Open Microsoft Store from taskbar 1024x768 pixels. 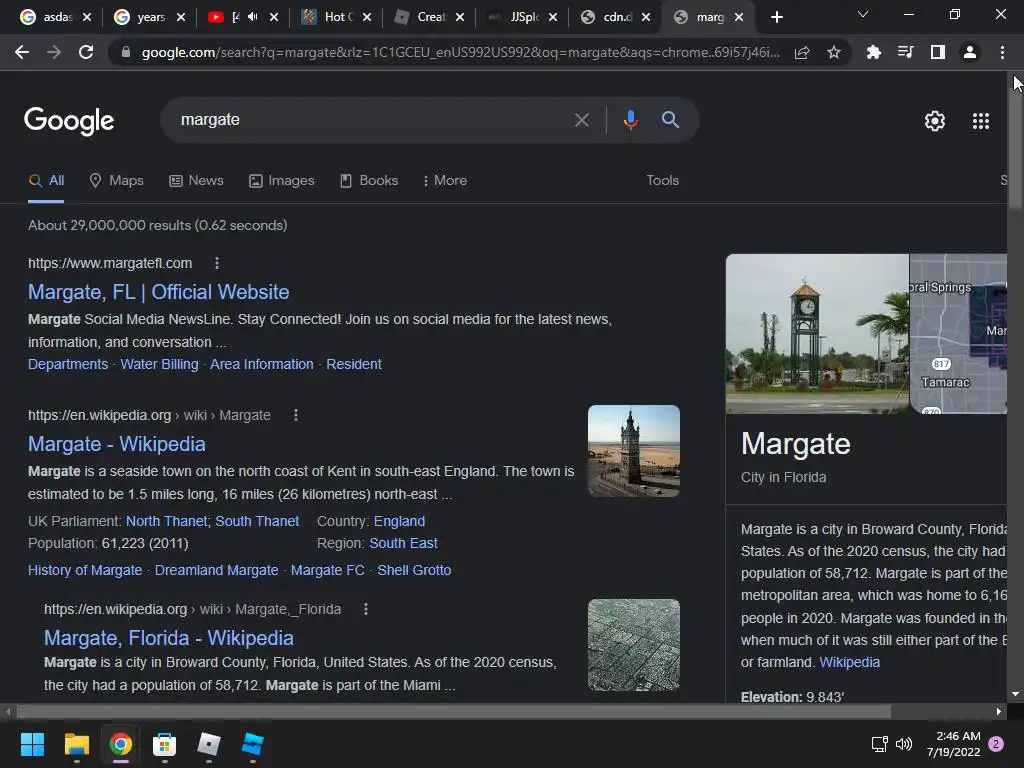coord(165,744)
